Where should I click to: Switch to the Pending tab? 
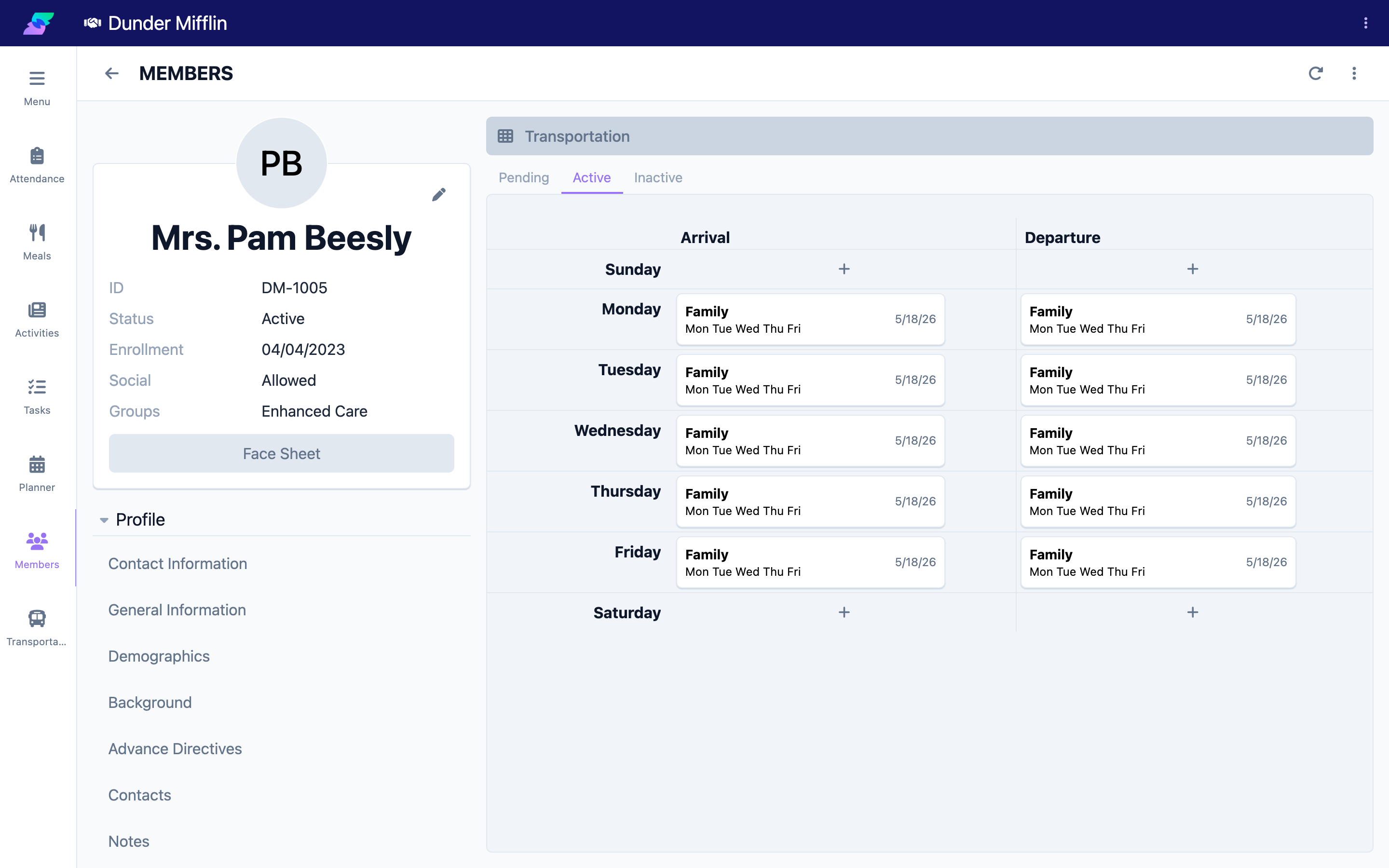[x=523, y=177]
